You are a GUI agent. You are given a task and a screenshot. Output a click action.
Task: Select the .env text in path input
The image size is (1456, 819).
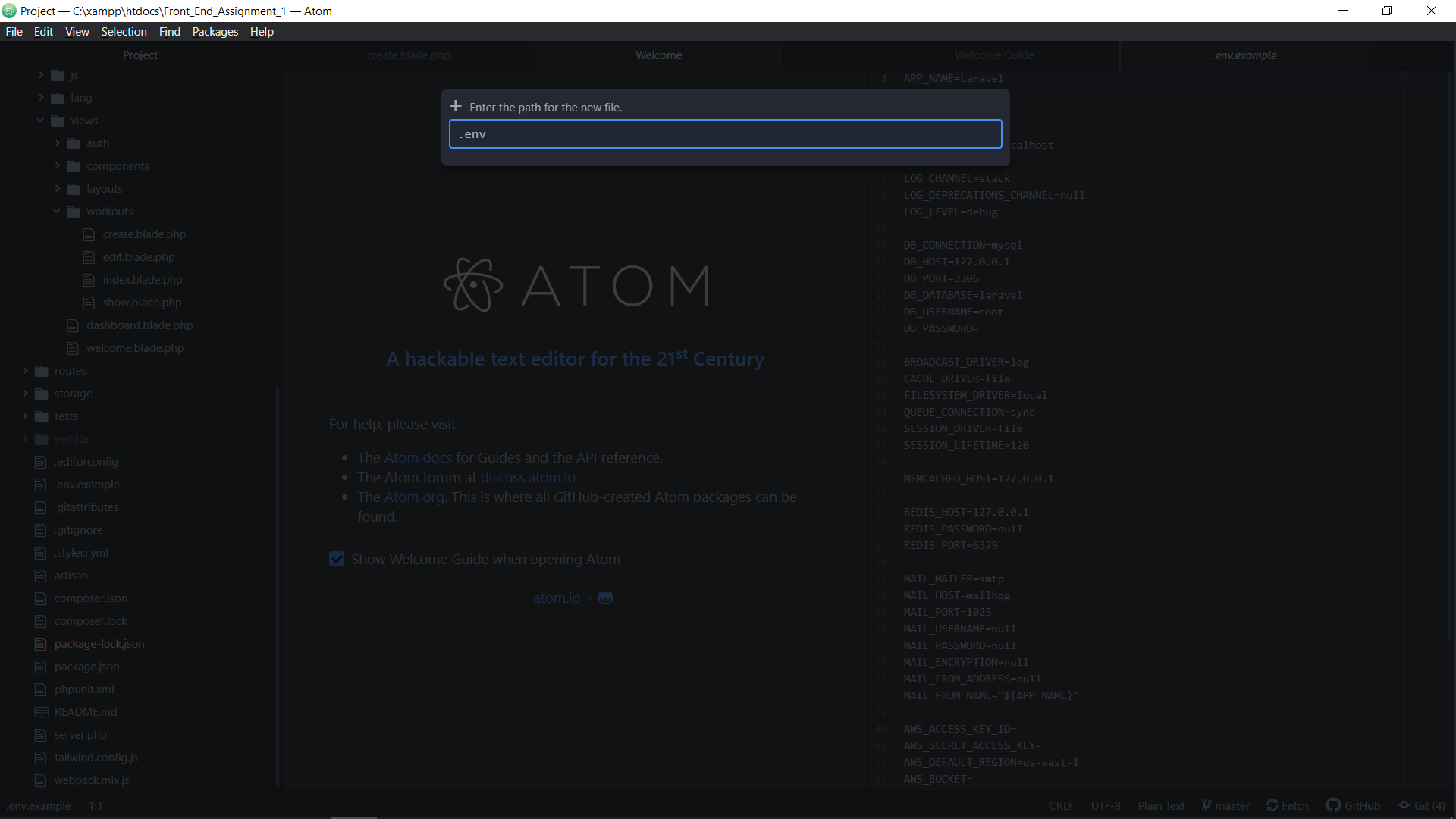click(472, 133)
